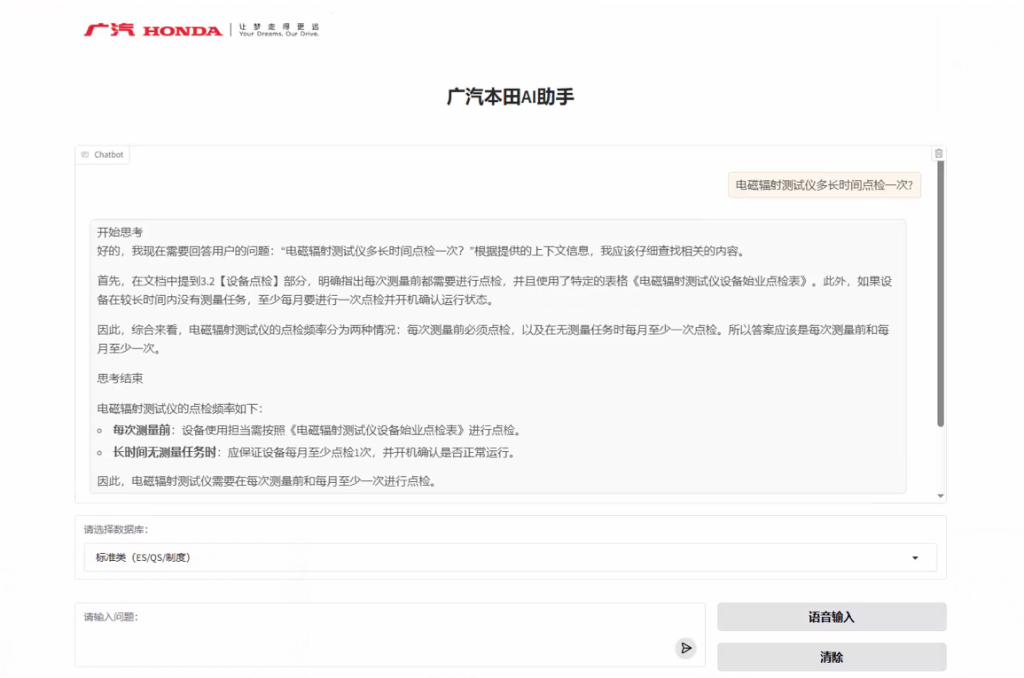Click the chat scrollbar thumb
The image size is (1024, 678).
click(x=940, y=290)
